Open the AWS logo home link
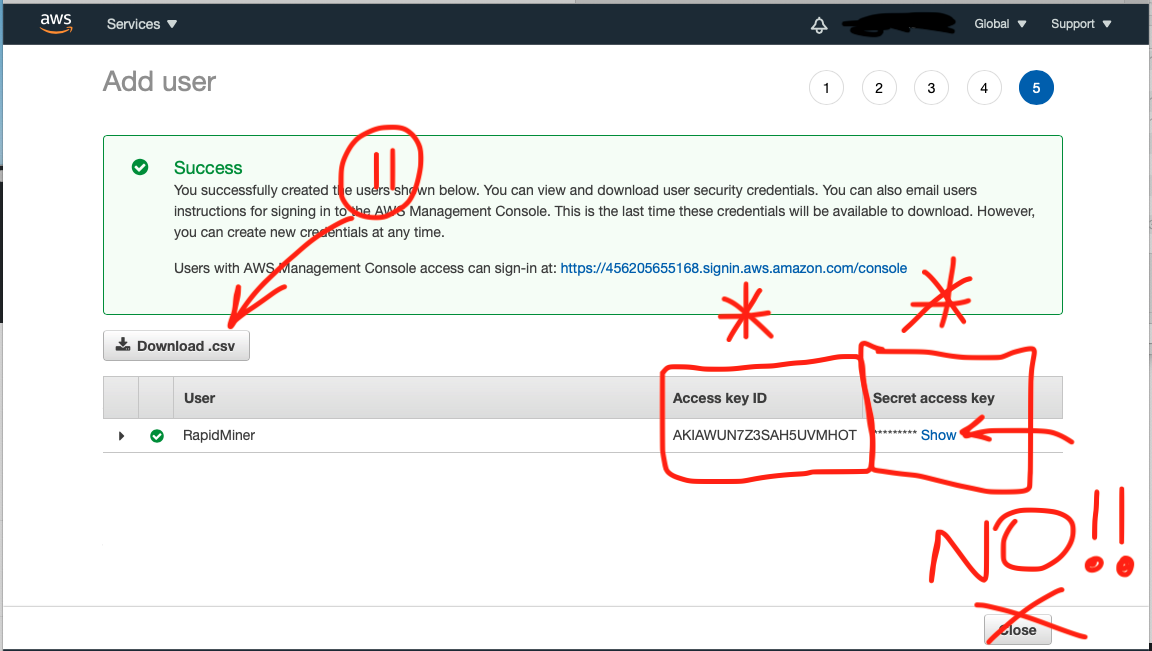Viewport: 1152px width, 651px height. (x=56, y=24)
